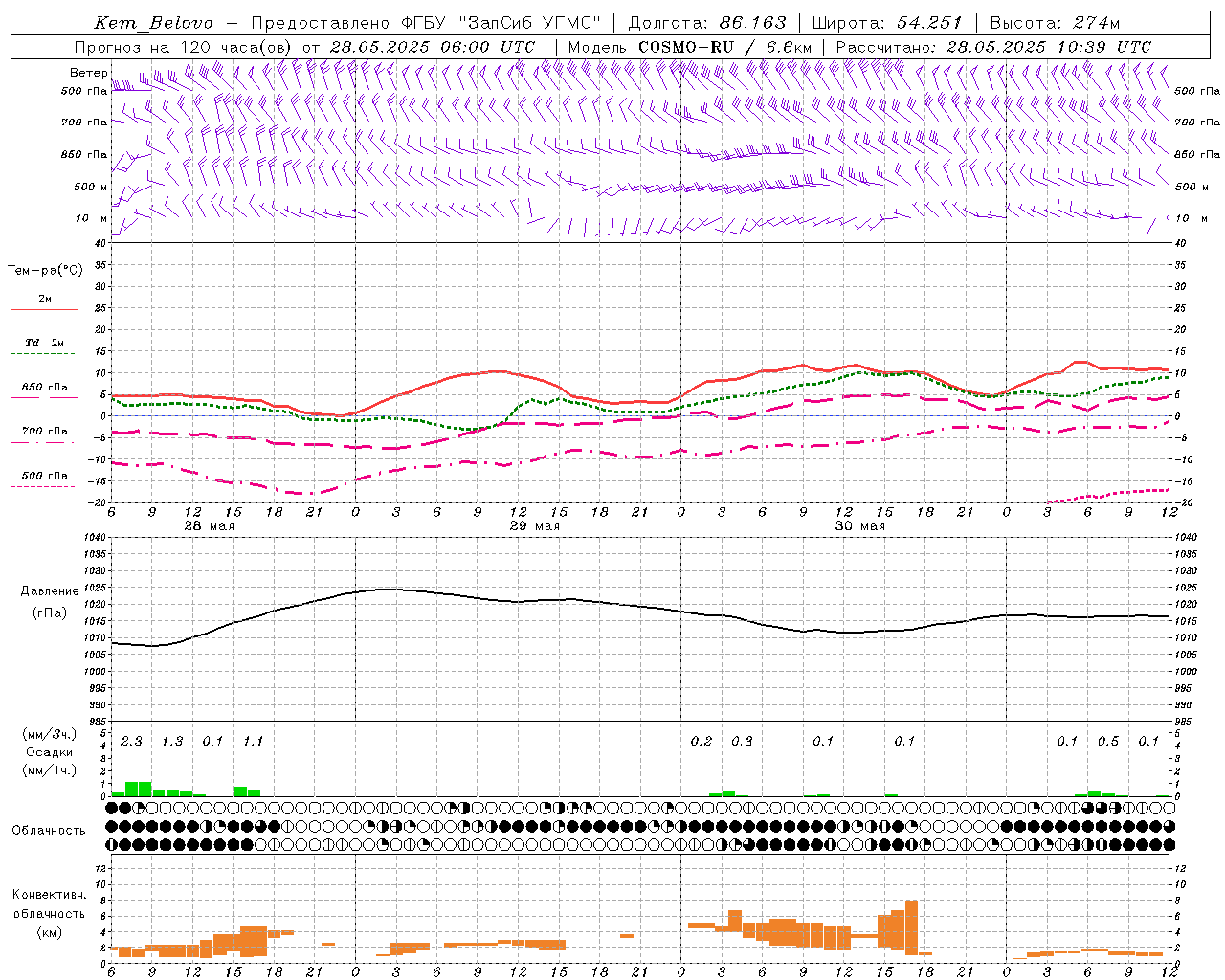The image size is (1225, 980).
Task: Click the 29 мая date label
Action: point(535,526)
